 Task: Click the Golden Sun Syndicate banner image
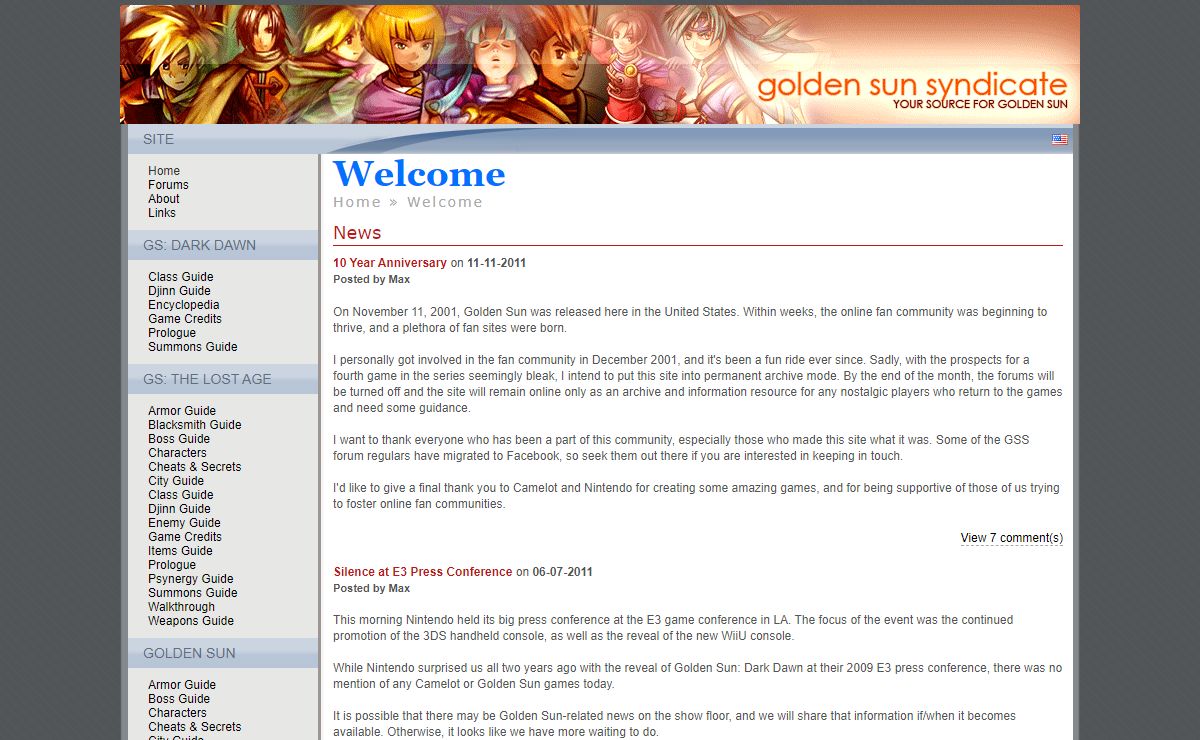(600, 65)
